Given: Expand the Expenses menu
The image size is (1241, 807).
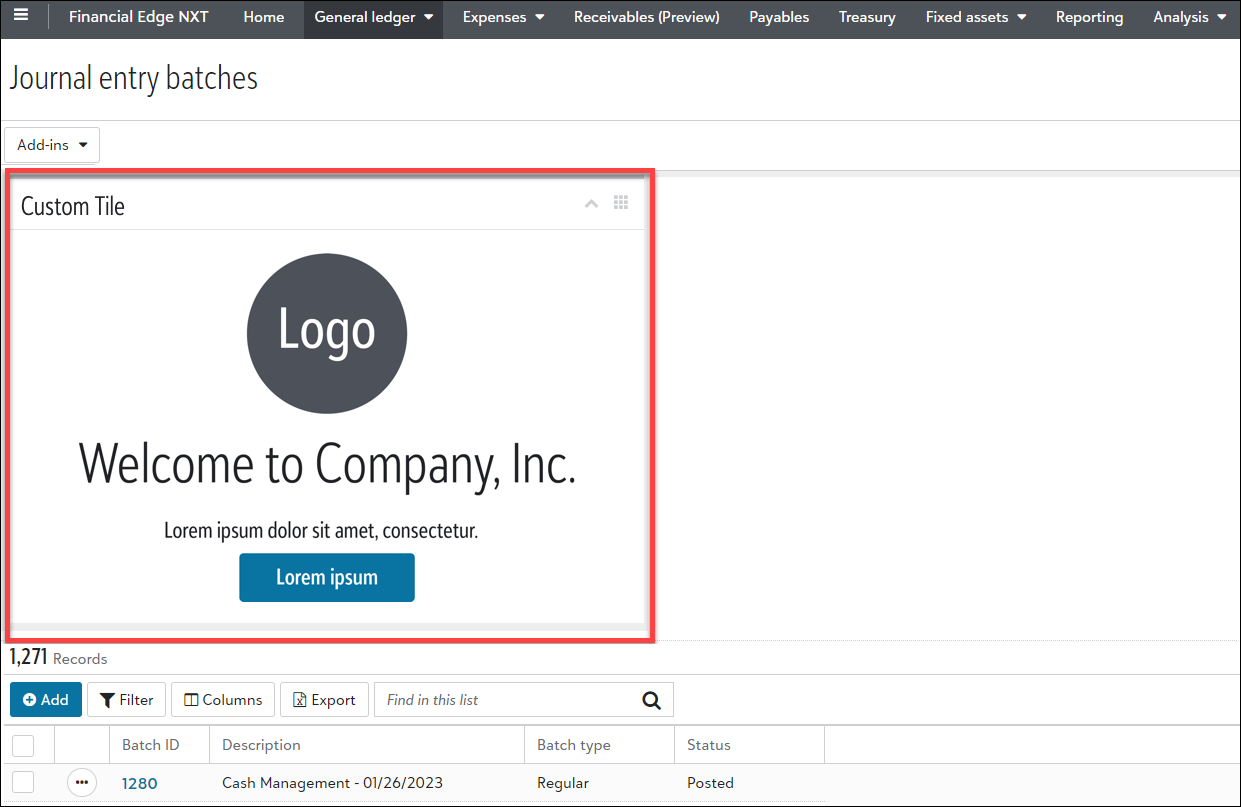Looking at the screenshot, I should tap(503, 17).
